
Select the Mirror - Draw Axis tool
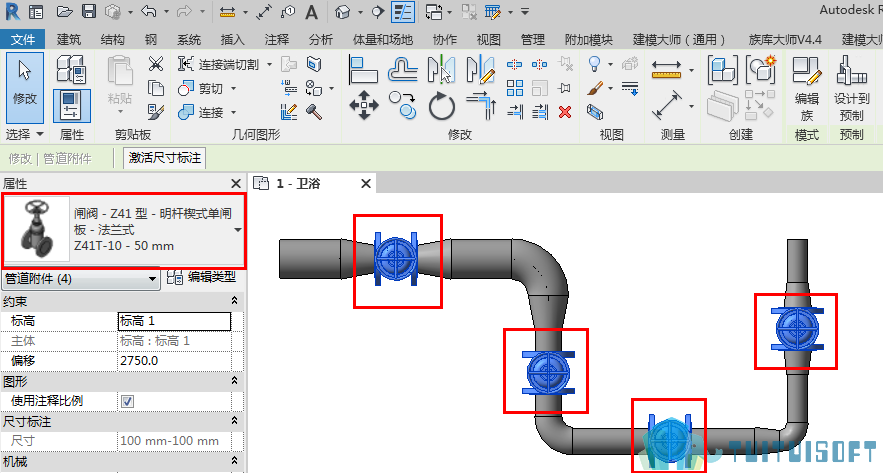[481, 70]
